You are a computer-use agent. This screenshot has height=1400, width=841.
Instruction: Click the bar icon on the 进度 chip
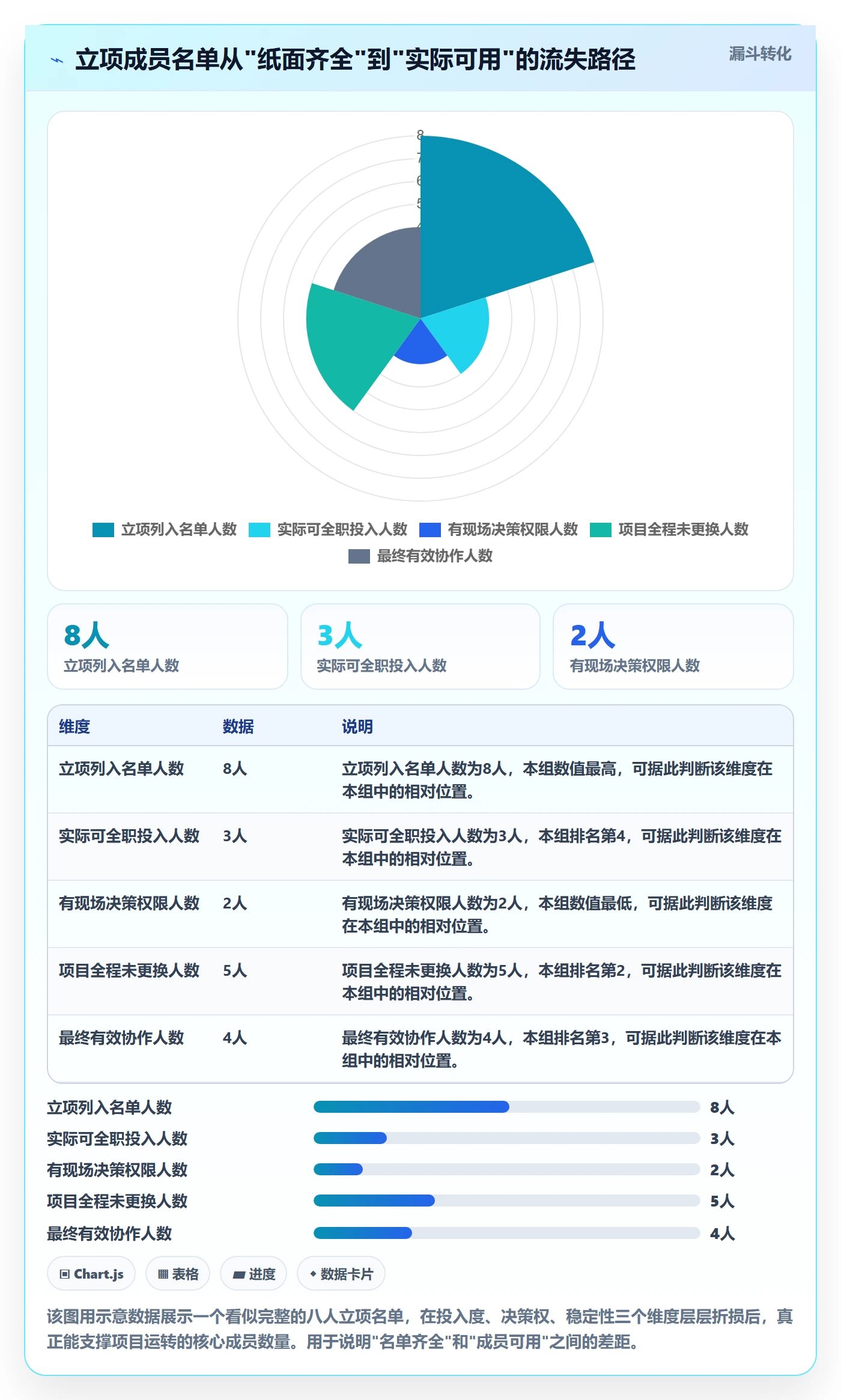pyautogui.click(x=239, y=1274)
